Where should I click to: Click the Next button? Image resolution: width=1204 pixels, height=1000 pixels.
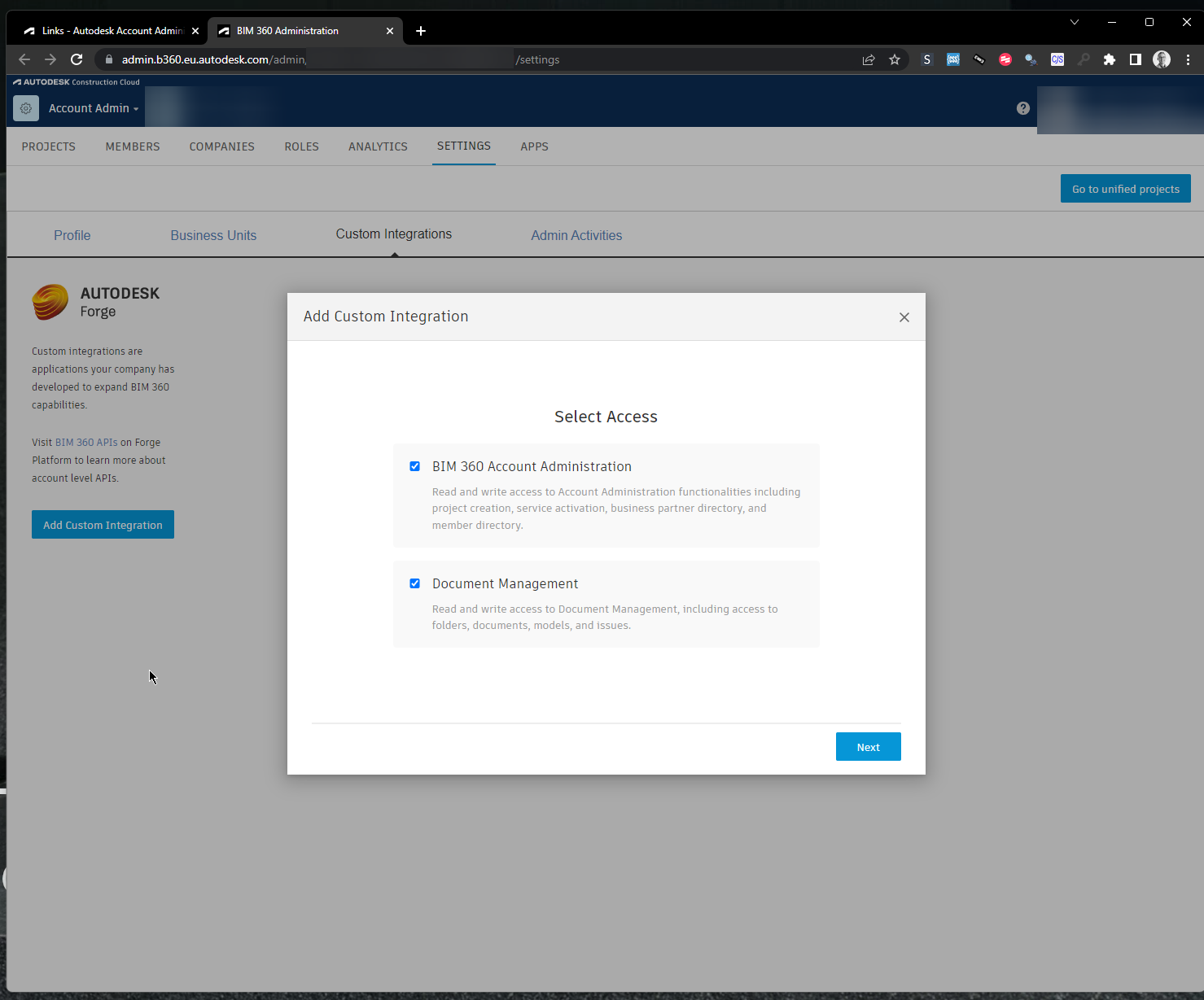pos(869,747)
